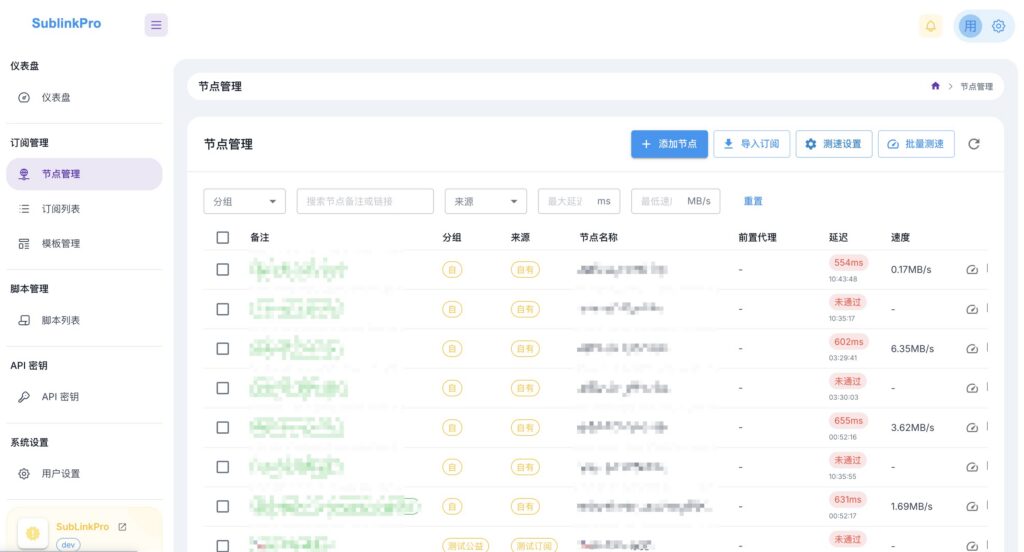1024x552 pixels.
Task: Click the SublinkPro logo
Action: 67,24
